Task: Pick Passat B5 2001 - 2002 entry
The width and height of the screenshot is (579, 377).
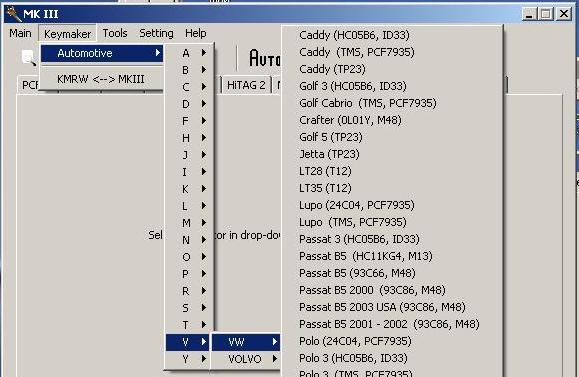Action: coord(392,324)
